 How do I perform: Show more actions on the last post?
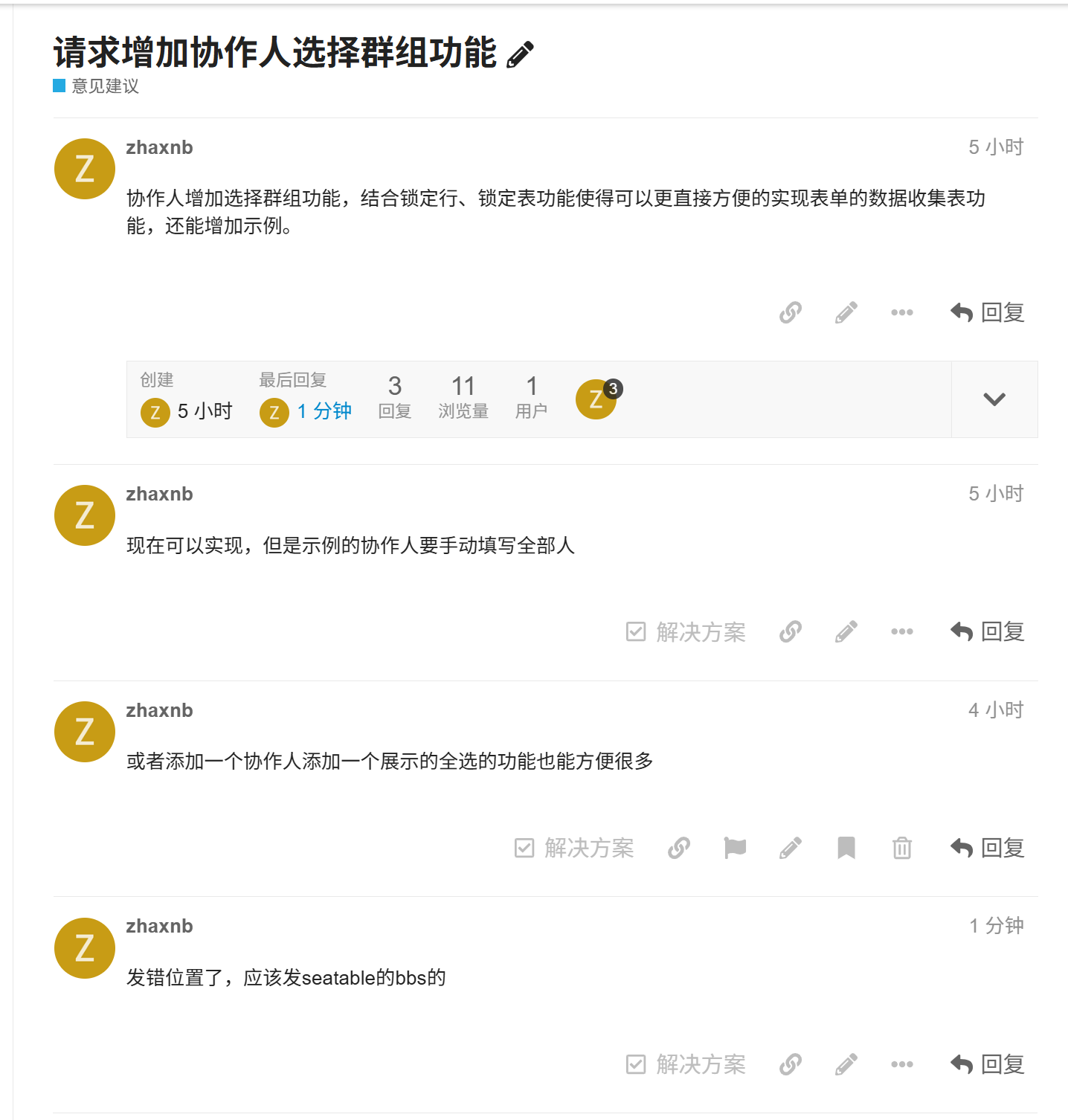(902, 1064)
